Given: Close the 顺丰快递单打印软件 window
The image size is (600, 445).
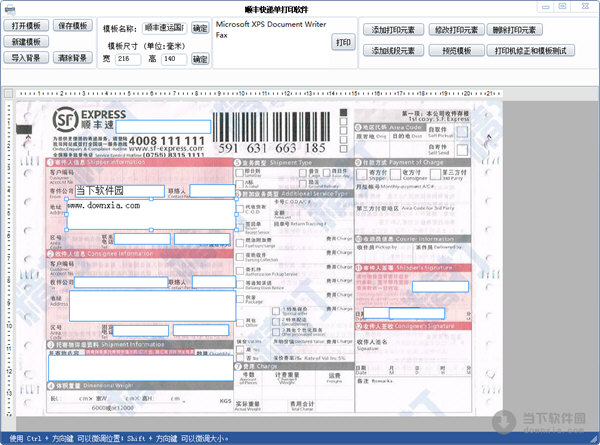Looking at the screenshot, I should tap(585, 7).
